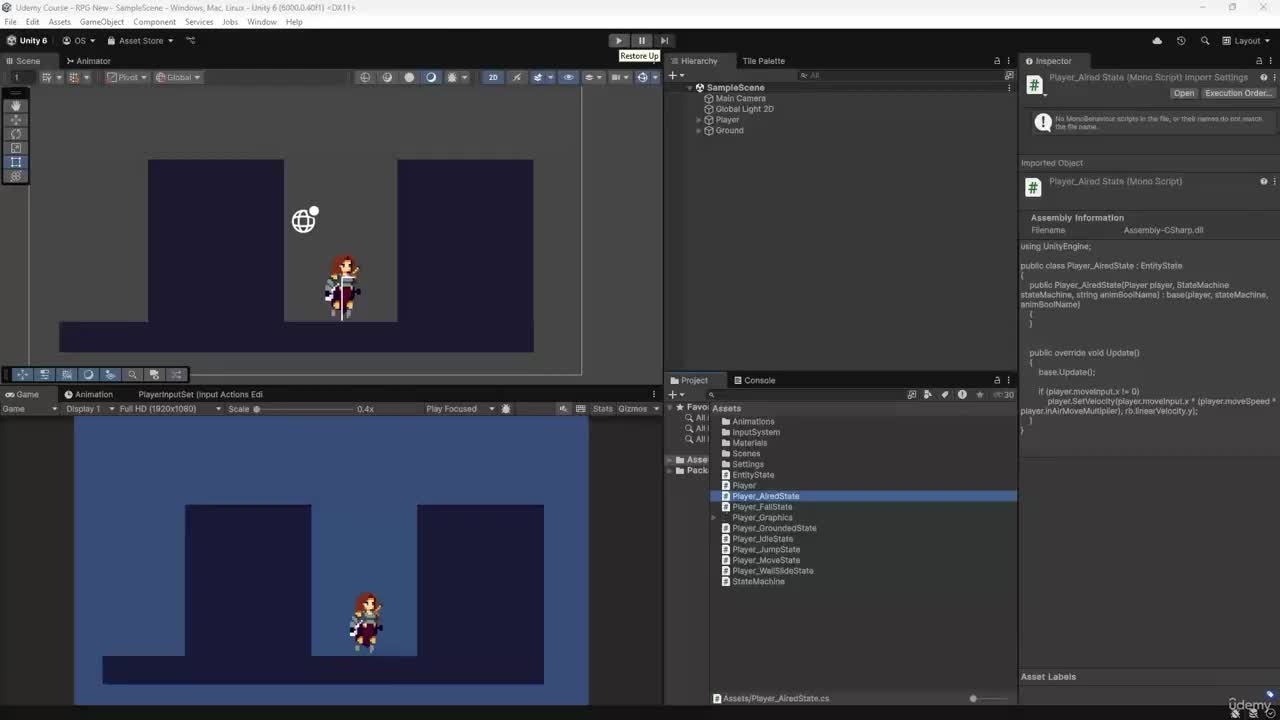The height and width of the screenshot is (720, 1280).
Task: Toggle scene visibility eye button
Action: (x=568, y=77)
